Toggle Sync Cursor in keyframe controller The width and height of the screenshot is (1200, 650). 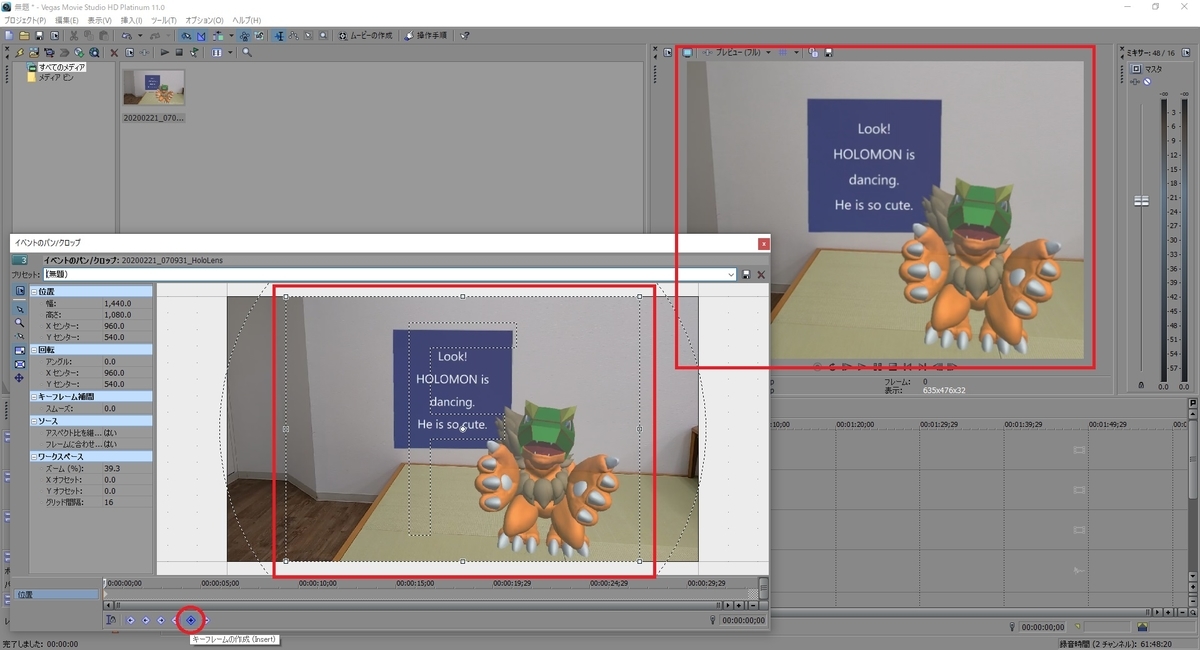coord(111,620)
